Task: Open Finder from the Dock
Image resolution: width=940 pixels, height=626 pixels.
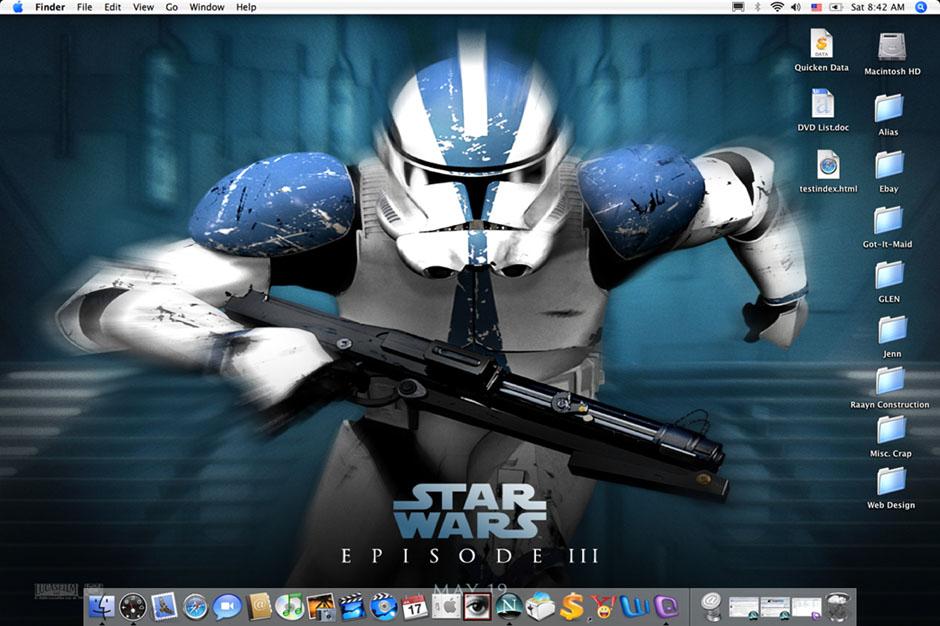Action: click(x=101, y=607)
